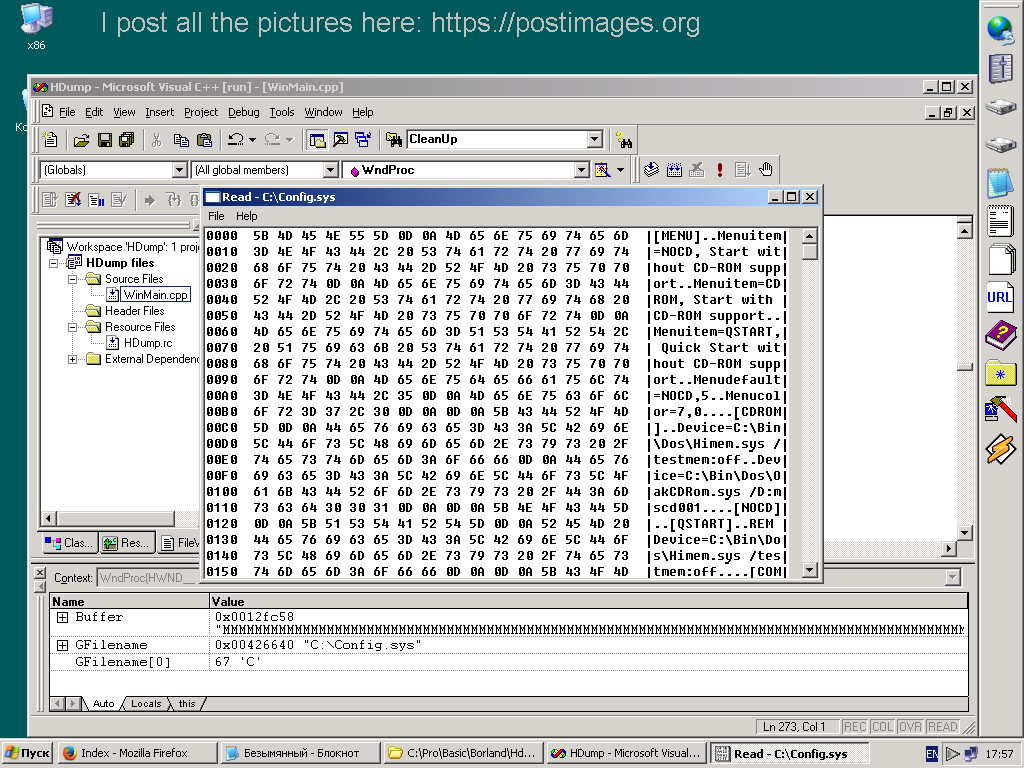The width and height of the screenshot is (1024, 768).
Task: Click the WizardBar actions wand icon
Action: click(602, 170)
